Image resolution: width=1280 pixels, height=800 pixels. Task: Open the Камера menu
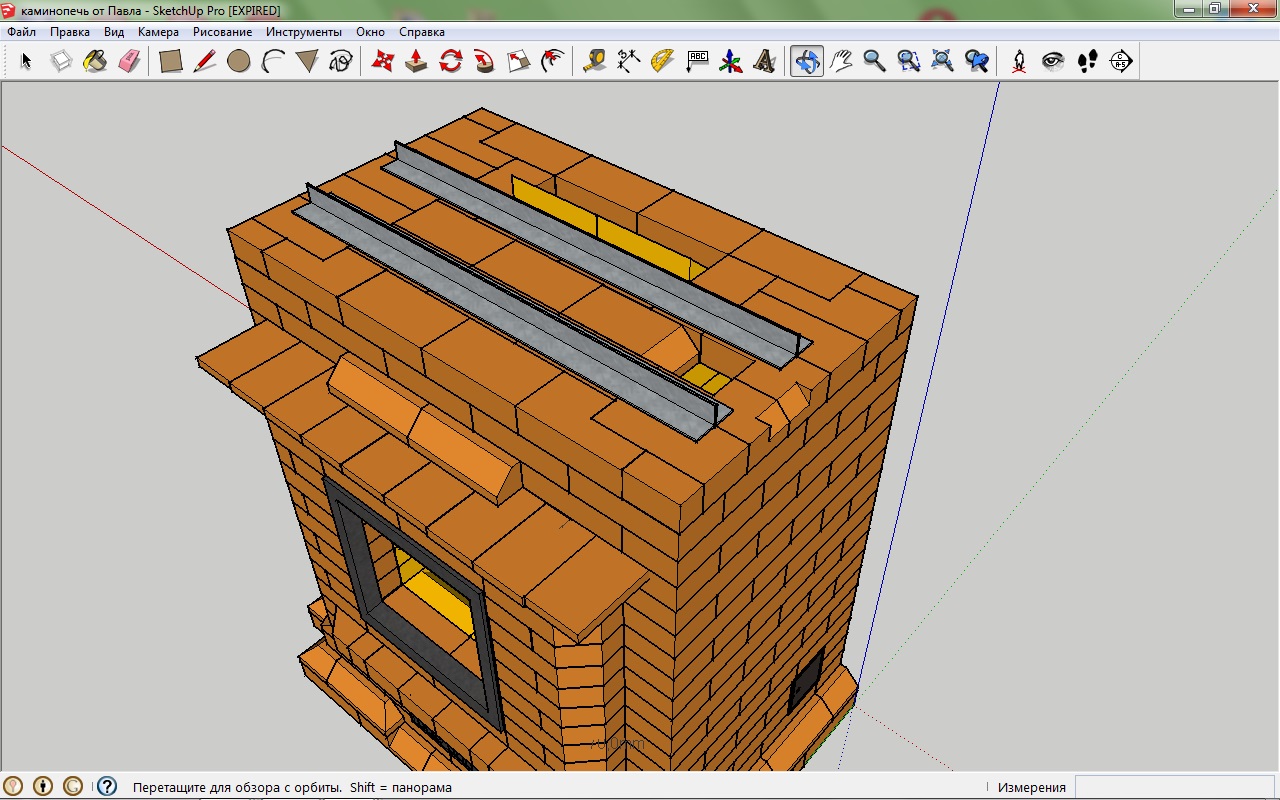click(158, 32)
